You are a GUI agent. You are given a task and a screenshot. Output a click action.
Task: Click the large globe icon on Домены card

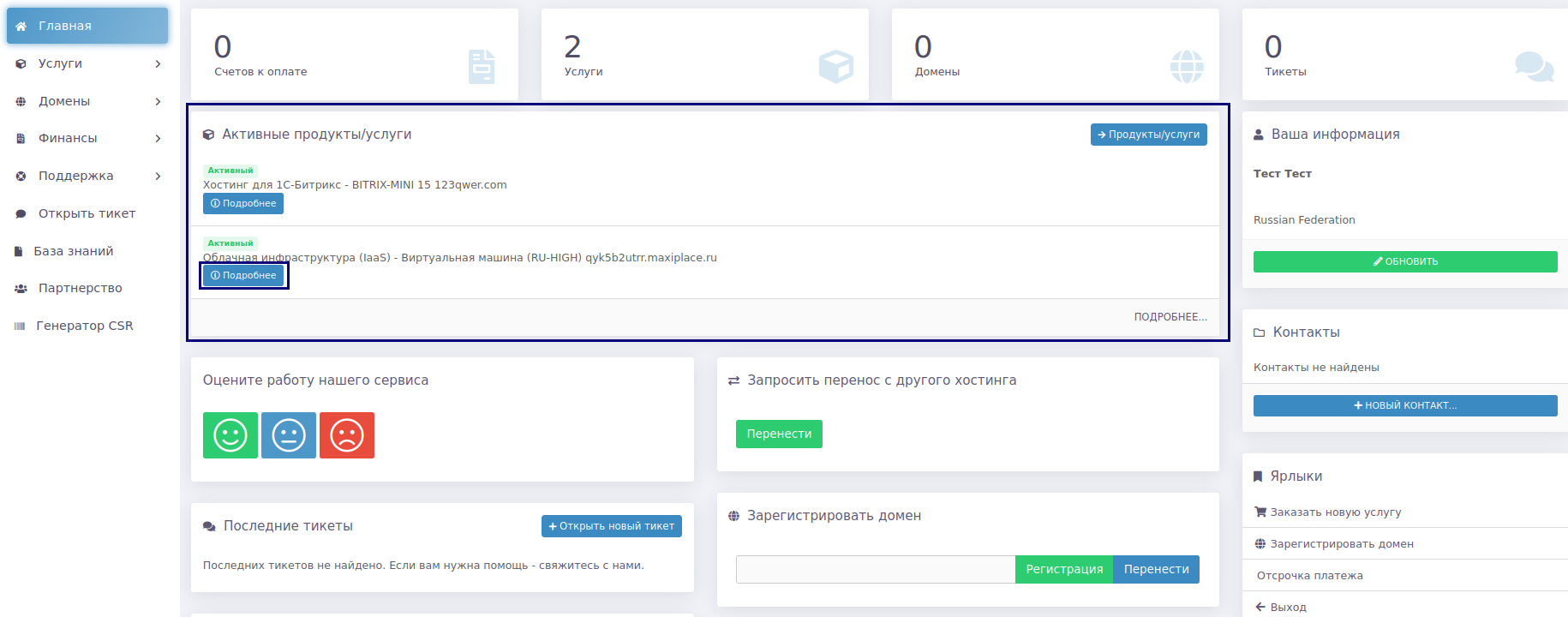pos(1187,66)
